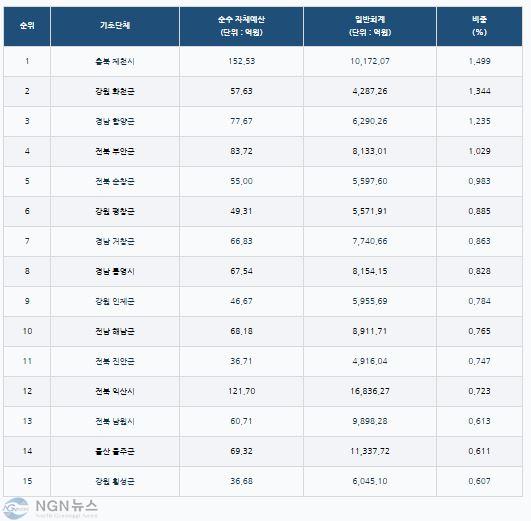Select the 전북 익산시 cell
The image size is (531, 521).
point(115,391)
